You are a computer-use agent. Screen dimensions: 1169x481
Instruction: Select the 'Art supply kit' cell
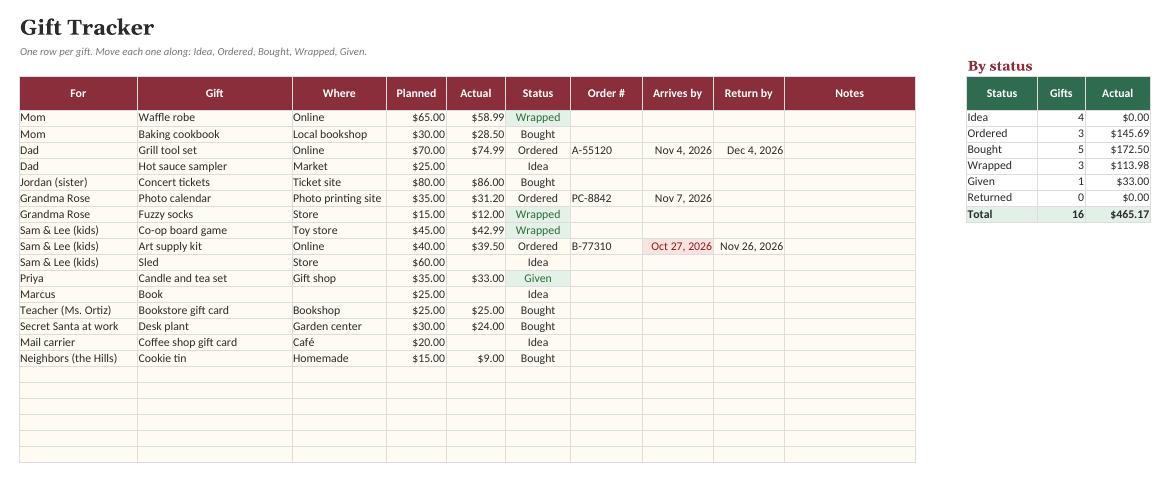pos(215,246)
